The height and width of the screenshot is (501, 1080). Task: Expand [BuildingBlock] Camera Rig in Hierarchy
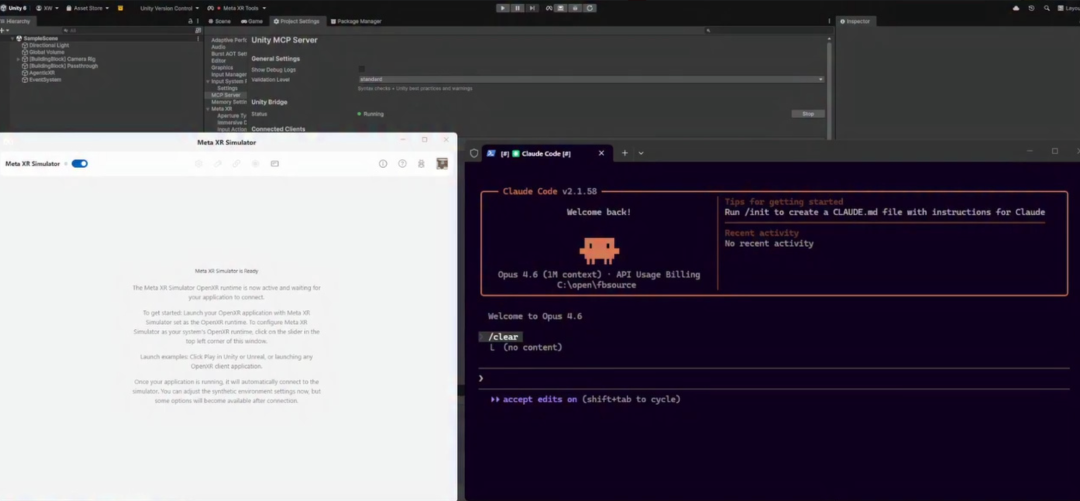coord(19,59)
